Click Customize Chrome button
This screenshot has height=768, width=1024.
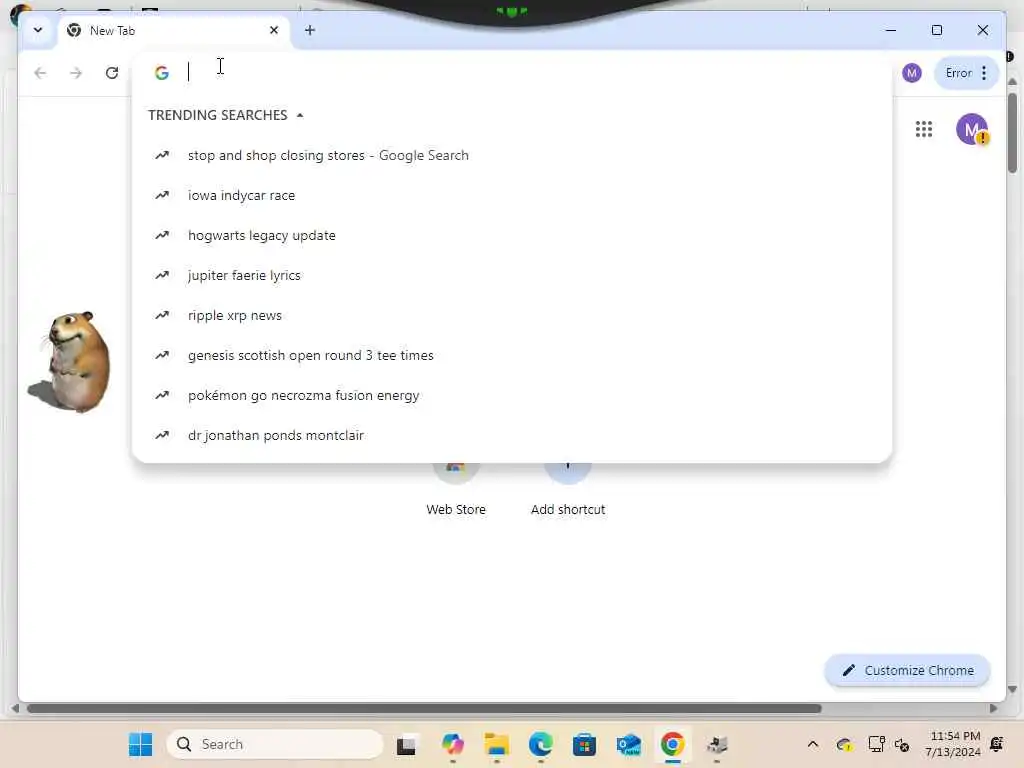click(907, 670)
